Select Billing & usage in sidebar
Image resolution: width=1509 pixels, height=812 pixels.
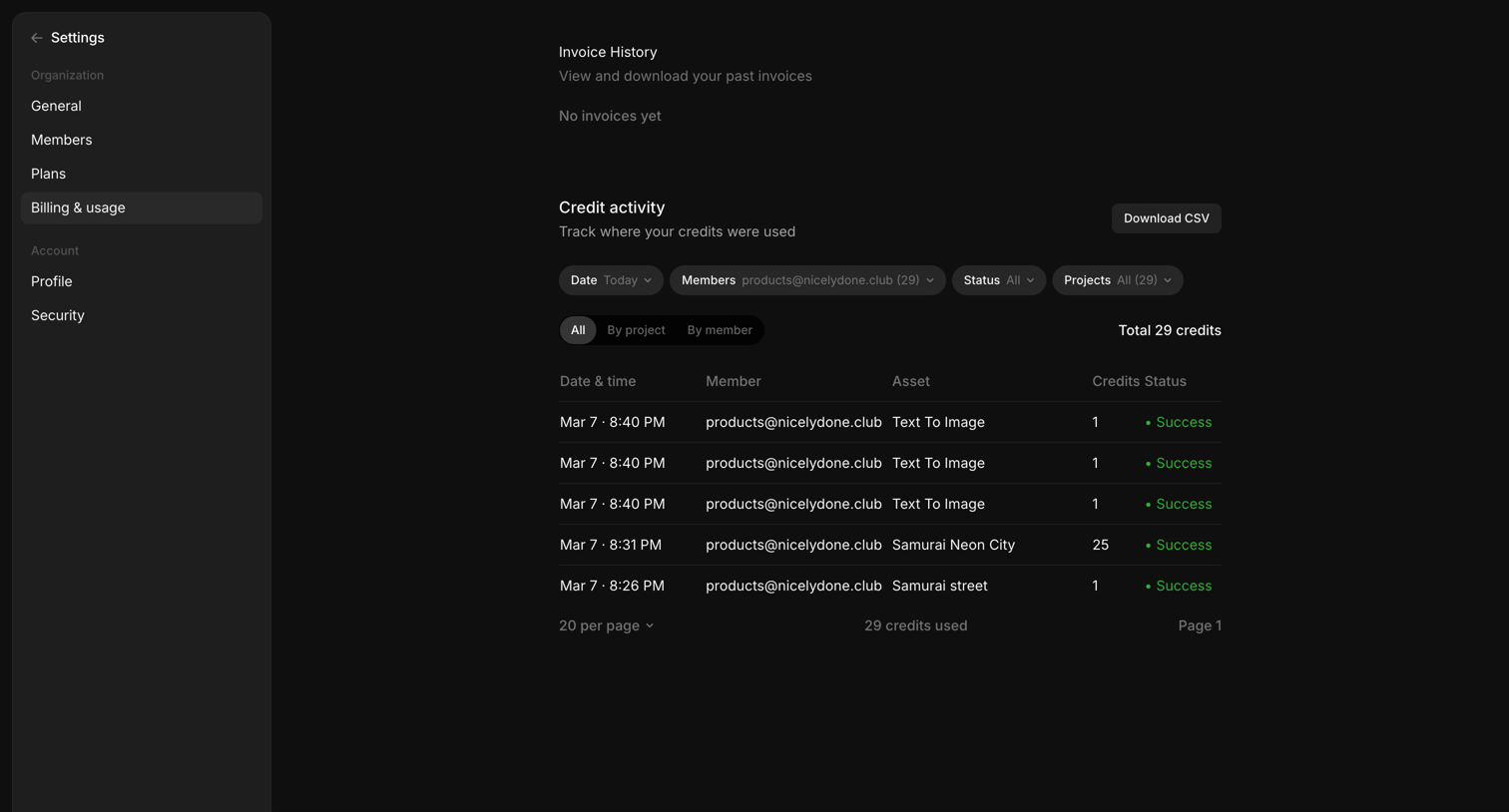141,207
